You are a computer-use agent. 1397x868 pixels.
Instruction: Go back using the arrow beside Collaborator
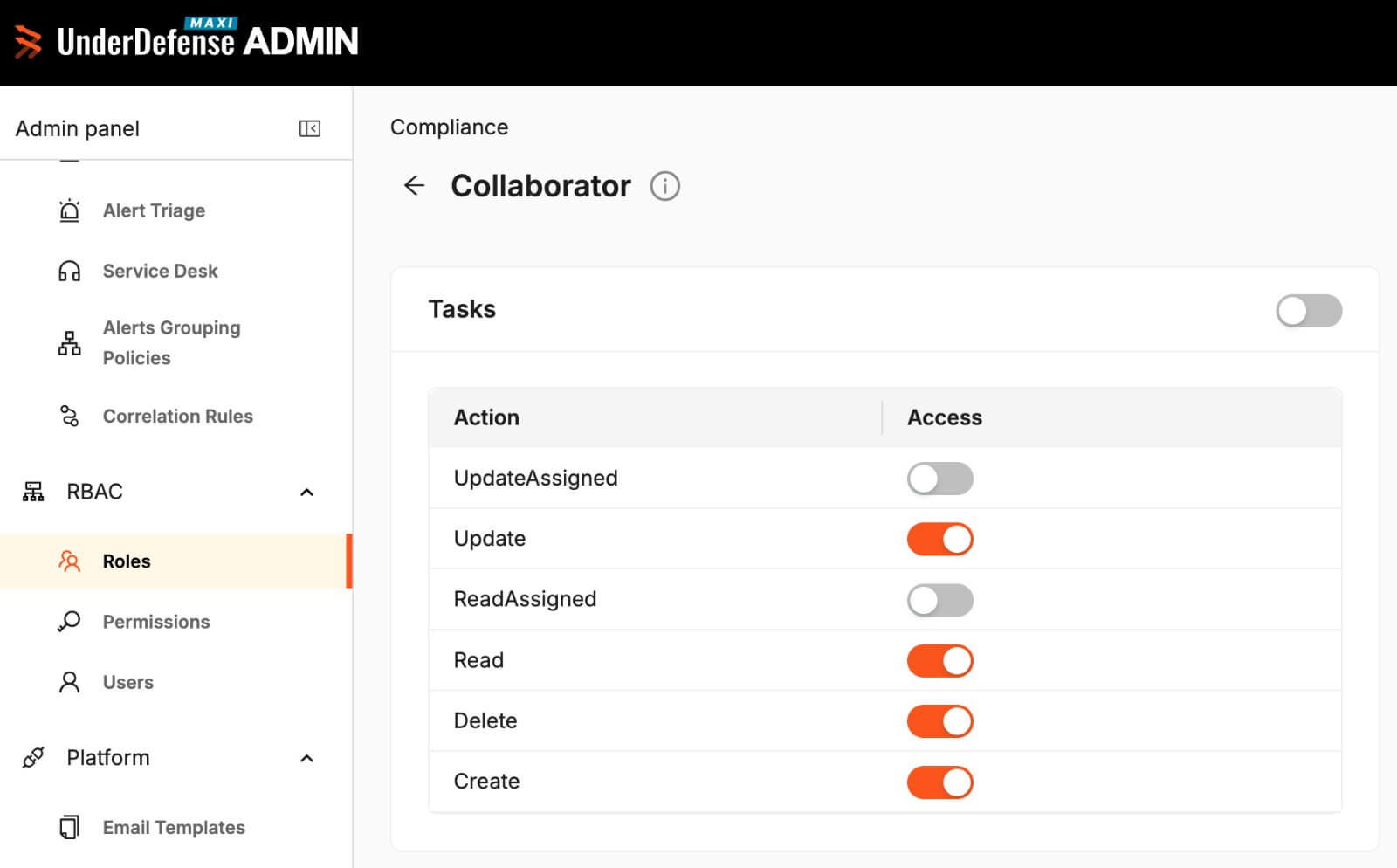[415, 185]
